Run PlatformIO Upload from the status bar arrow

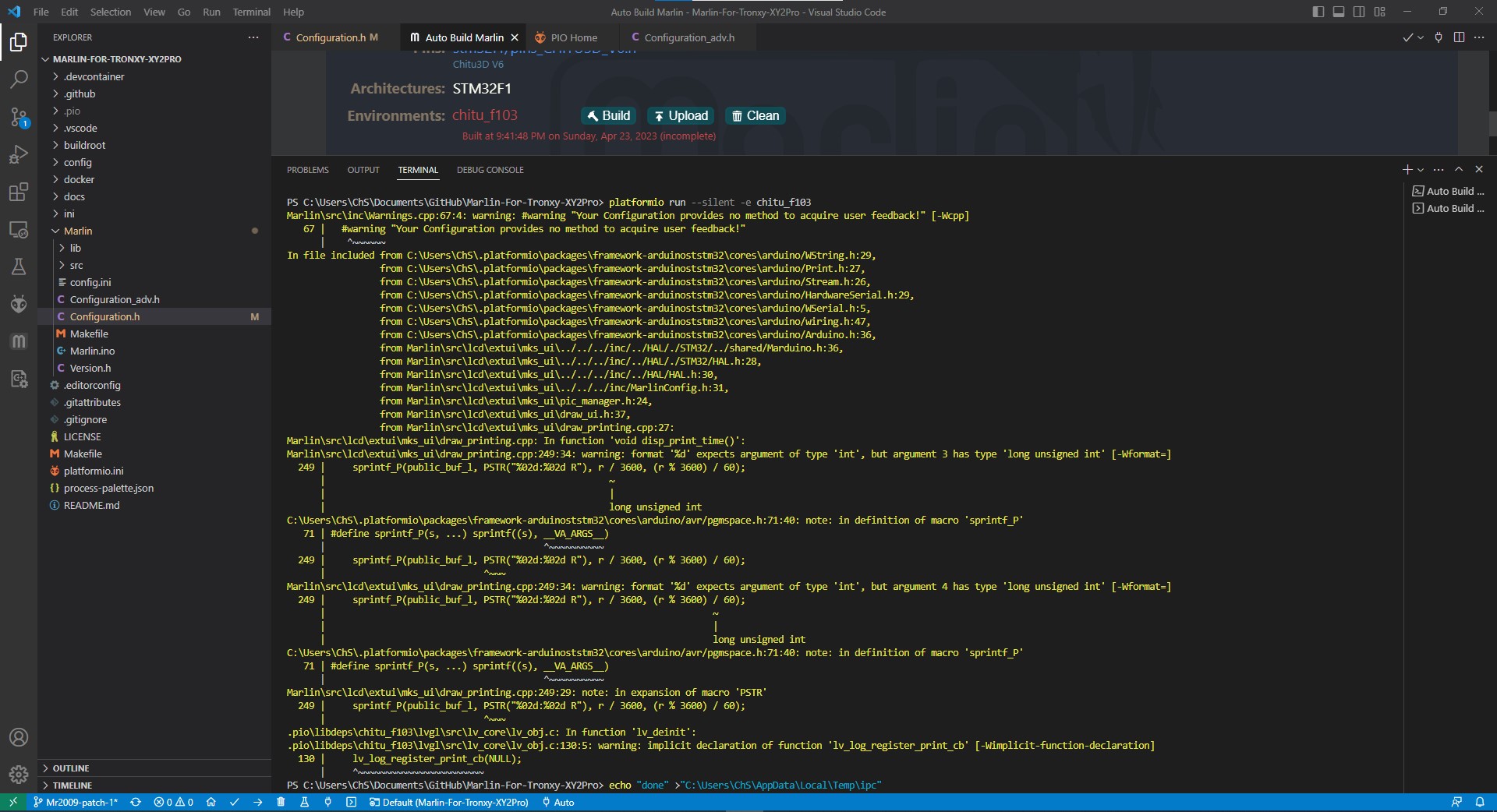[257, 803]
